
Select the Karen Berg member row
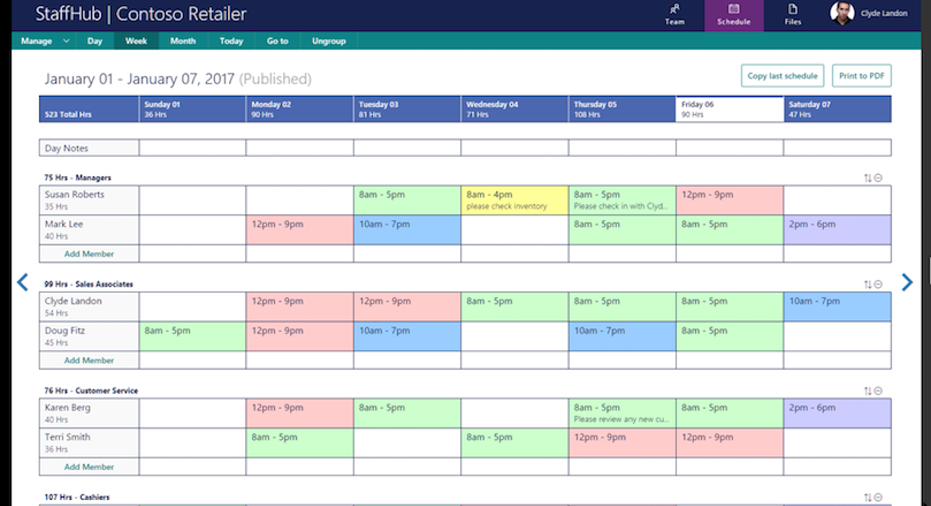point(89,413)
